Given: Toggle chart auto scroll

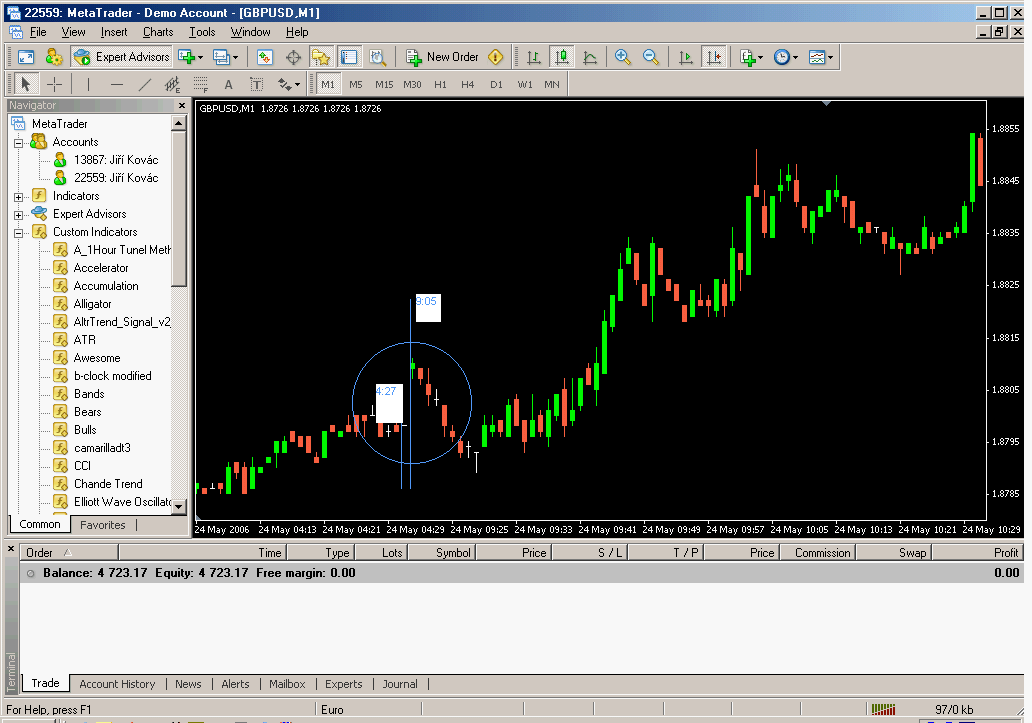Looking at the screenshot, I should pyautogui.click(x=685, y=57).
